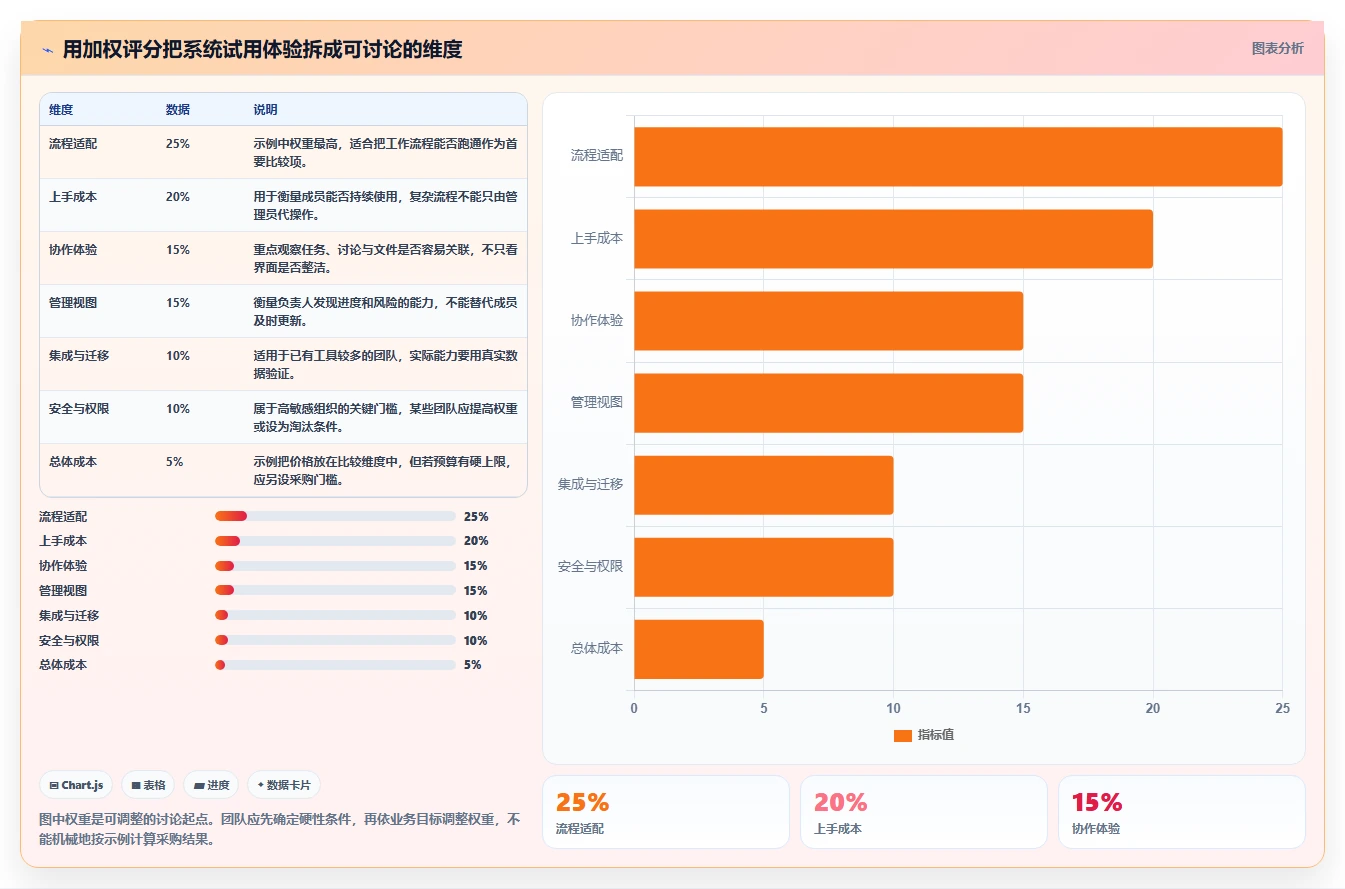Click the description starting 重点观察任务

(385, 258)
